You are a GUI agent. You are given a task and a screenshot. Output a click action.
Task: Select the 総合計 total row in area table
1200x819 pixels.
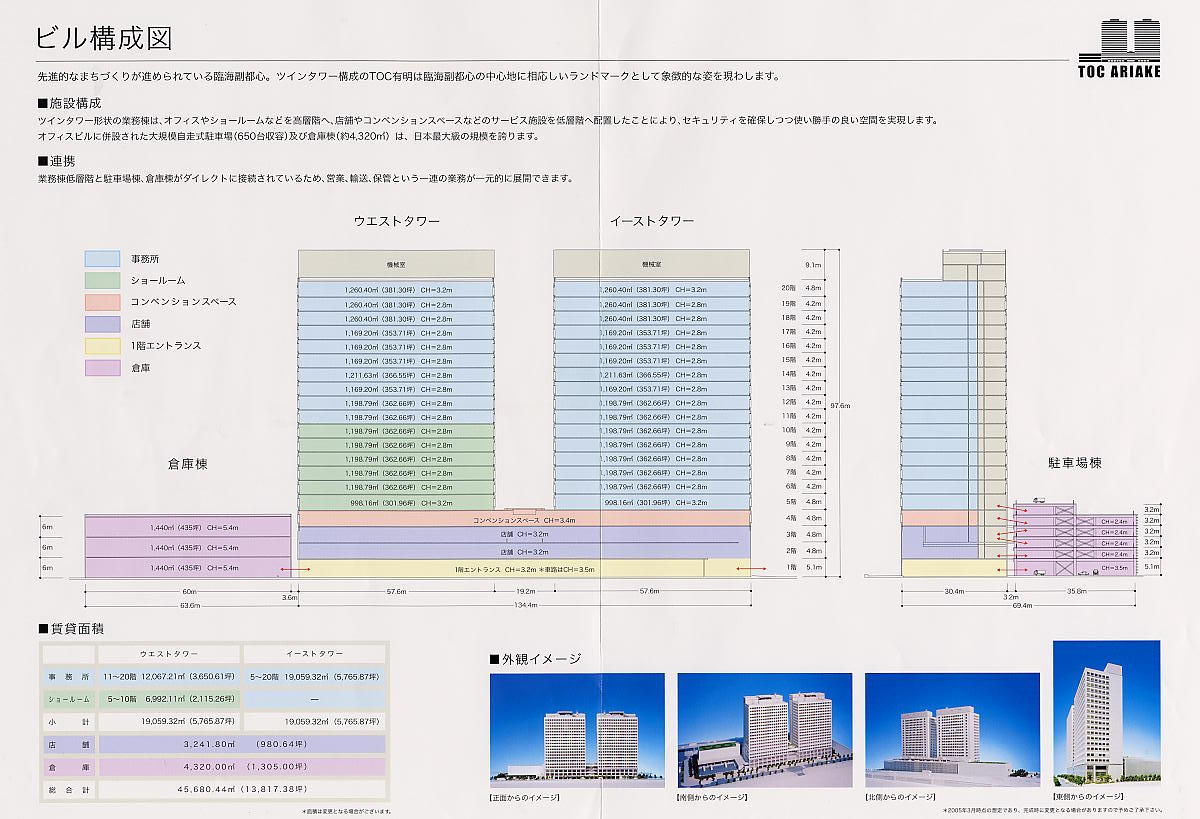click(212, 790)
